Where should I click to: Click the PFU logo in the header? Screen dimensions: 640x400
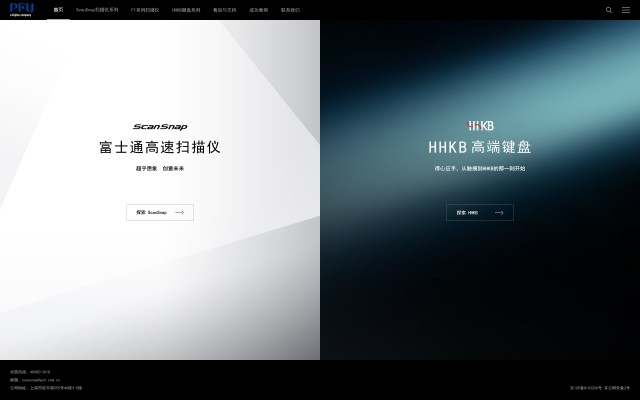tap(22, 9)
